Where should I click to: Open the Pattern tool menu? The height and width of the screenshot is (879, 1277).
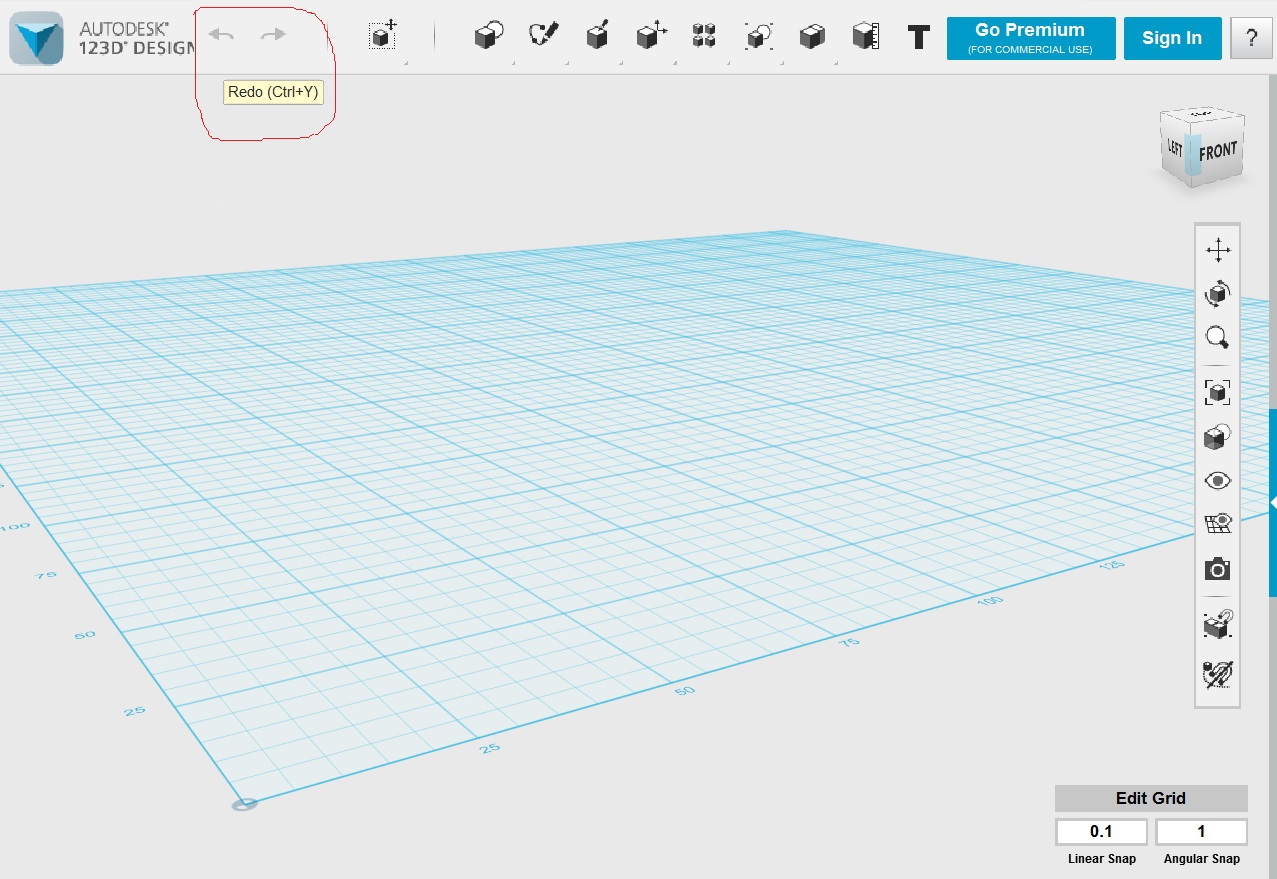[x=705, y=37]
